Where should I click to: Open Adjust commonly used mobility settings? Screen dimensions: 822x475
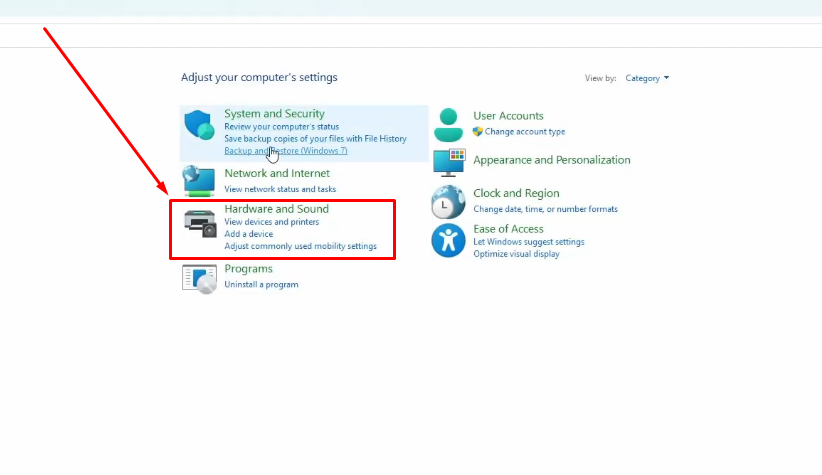(x=300, y=246)
